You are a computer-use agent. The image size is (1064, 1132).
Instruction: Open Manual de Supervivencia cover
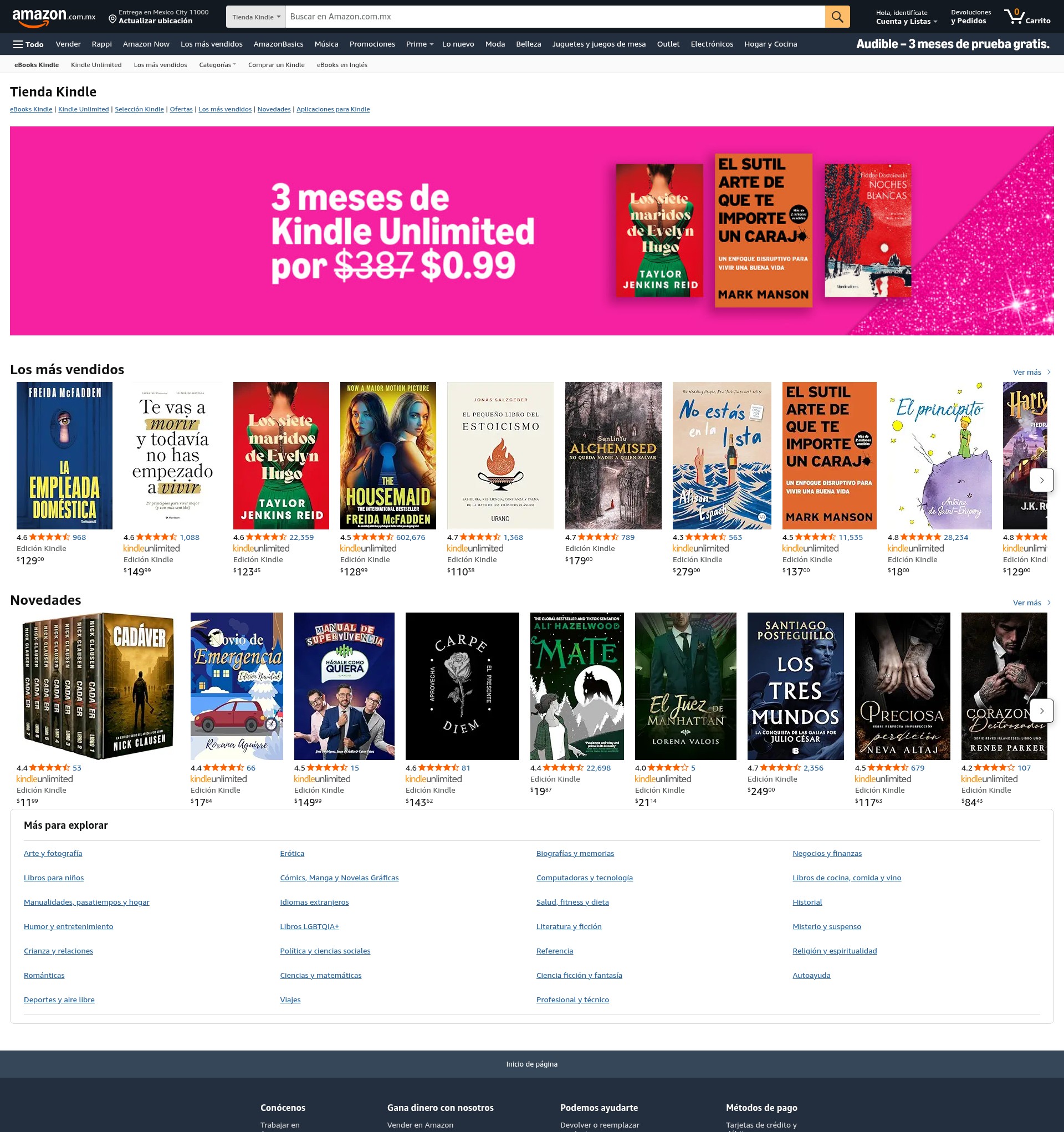(x=344, y=686)
